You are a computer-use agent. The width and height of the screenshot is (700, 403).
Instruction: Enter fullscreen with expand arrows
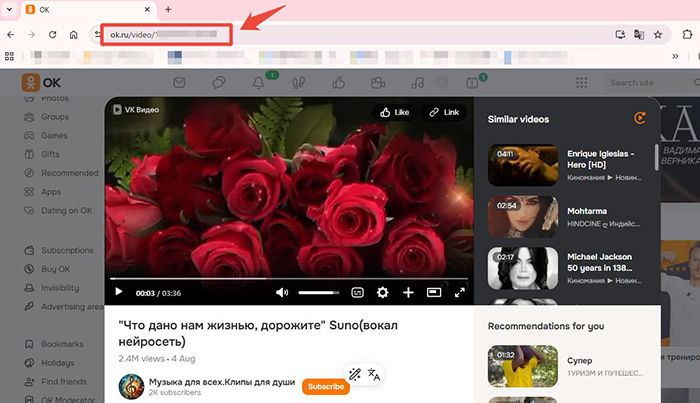pos(459,293)
